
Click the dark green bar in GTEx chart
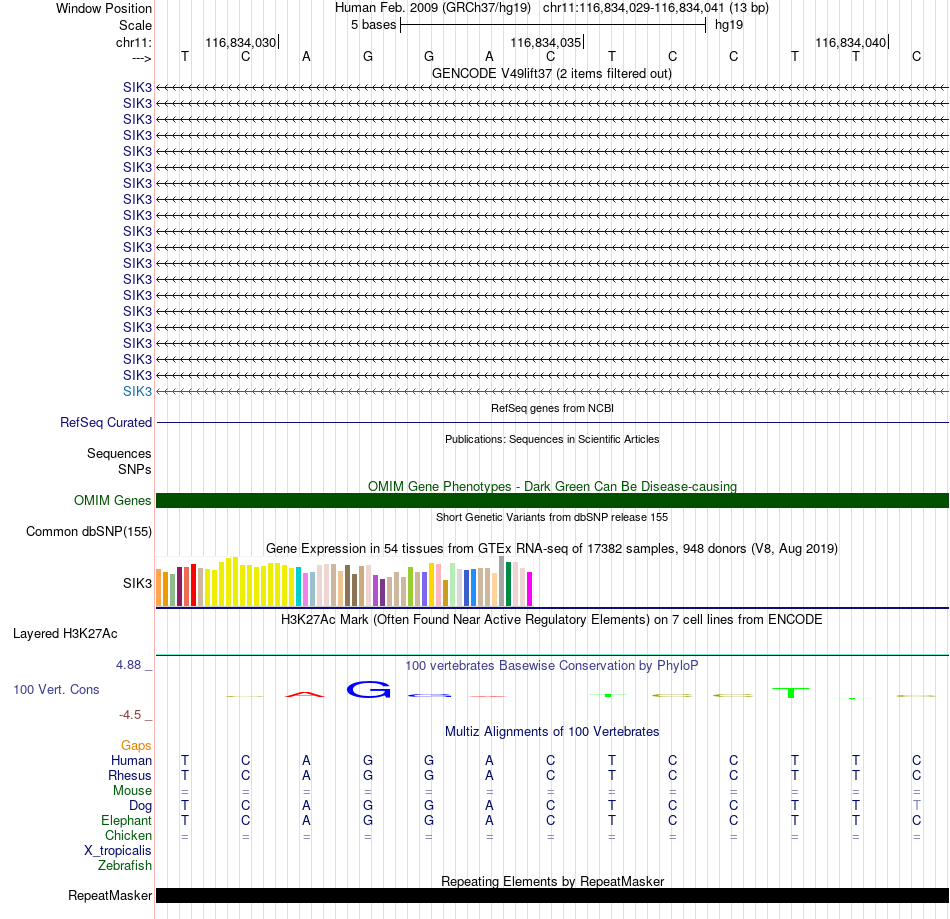[x=508, y=584]
